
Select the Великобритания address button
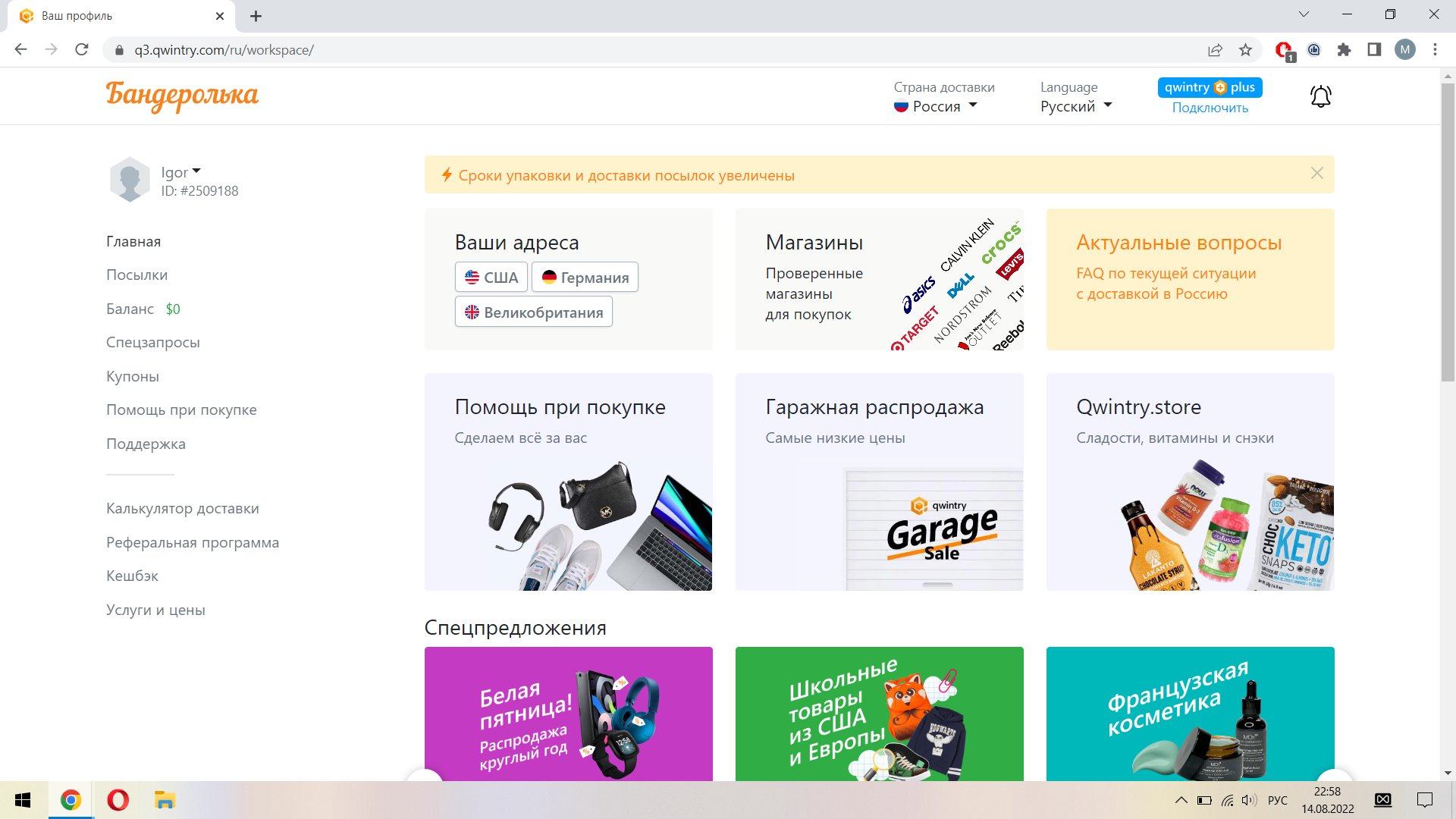[533, 312]
